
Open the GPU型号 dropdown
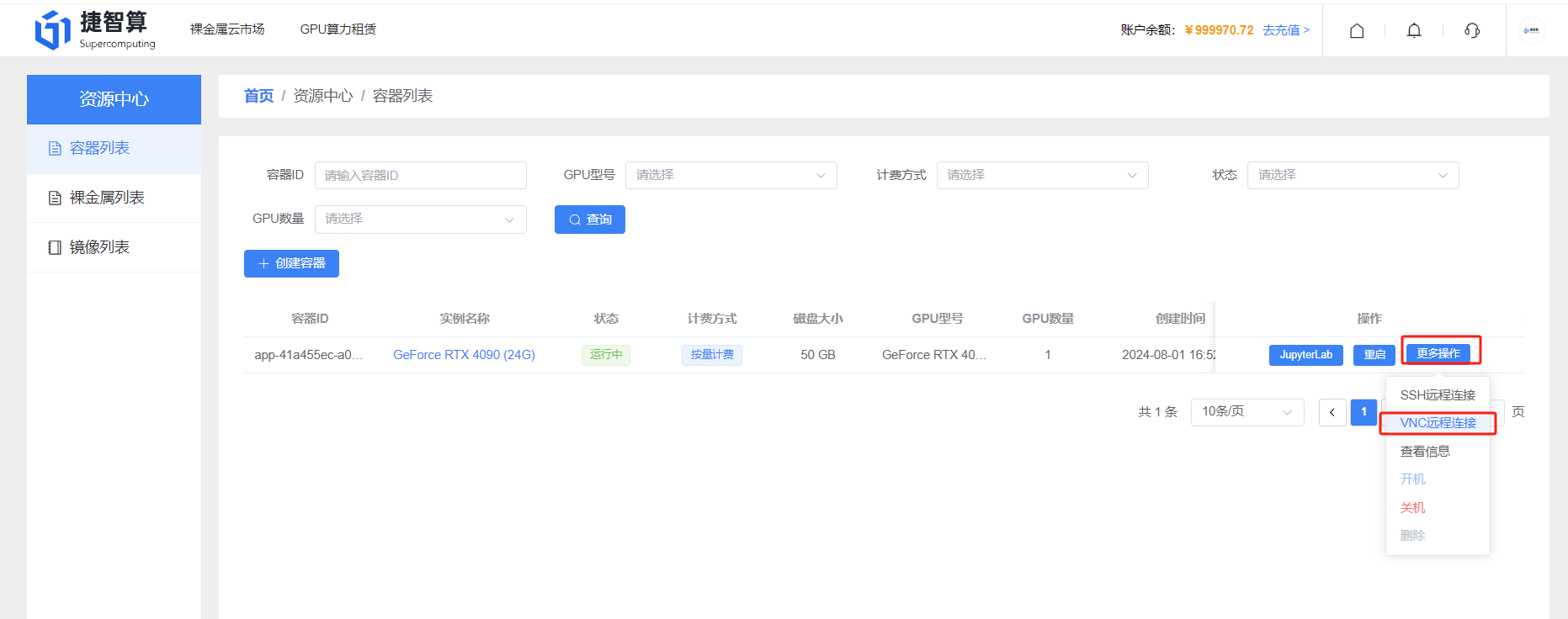click(x=731, y=175)
